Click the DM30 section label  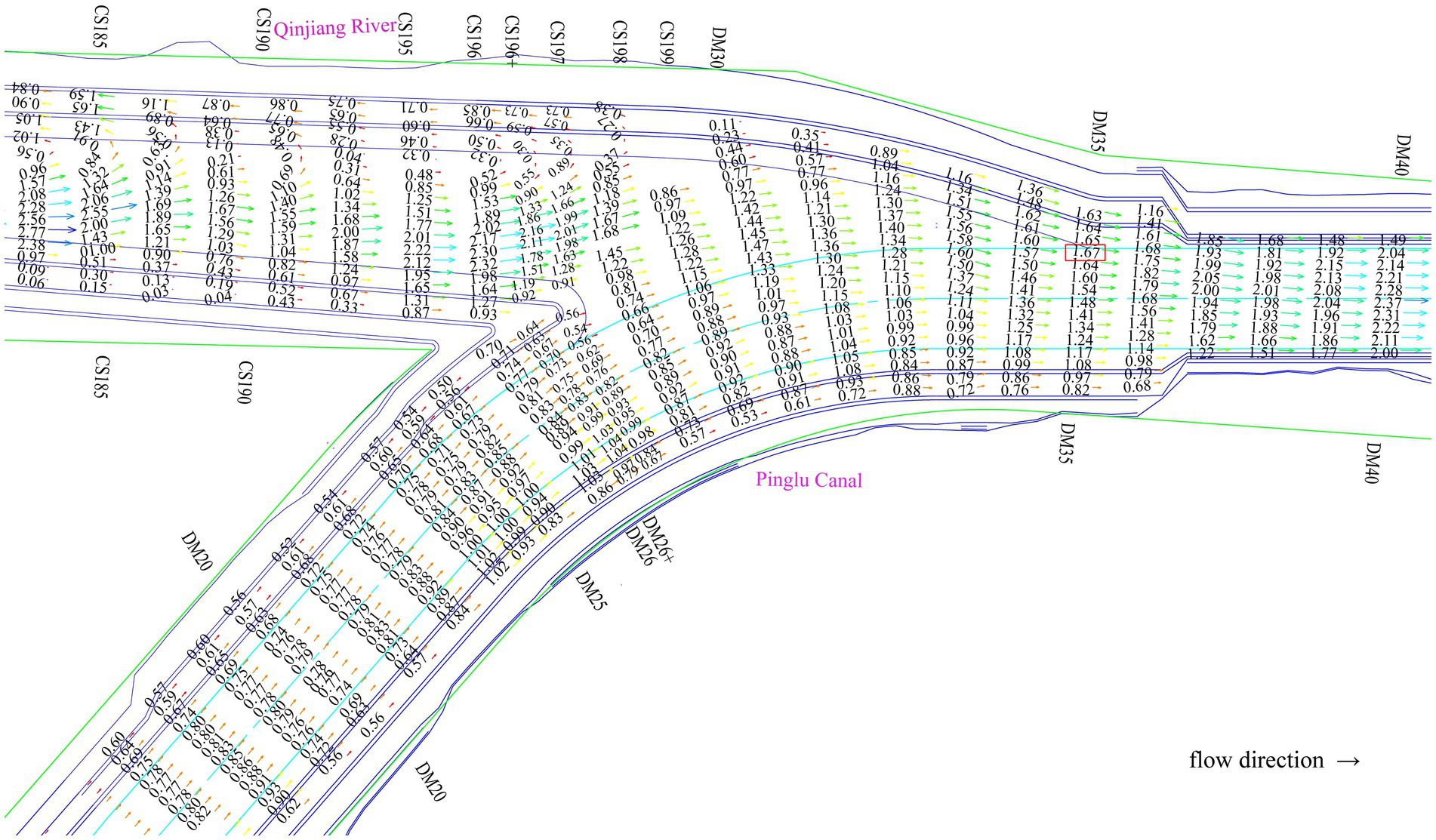[x=717, y=48]
